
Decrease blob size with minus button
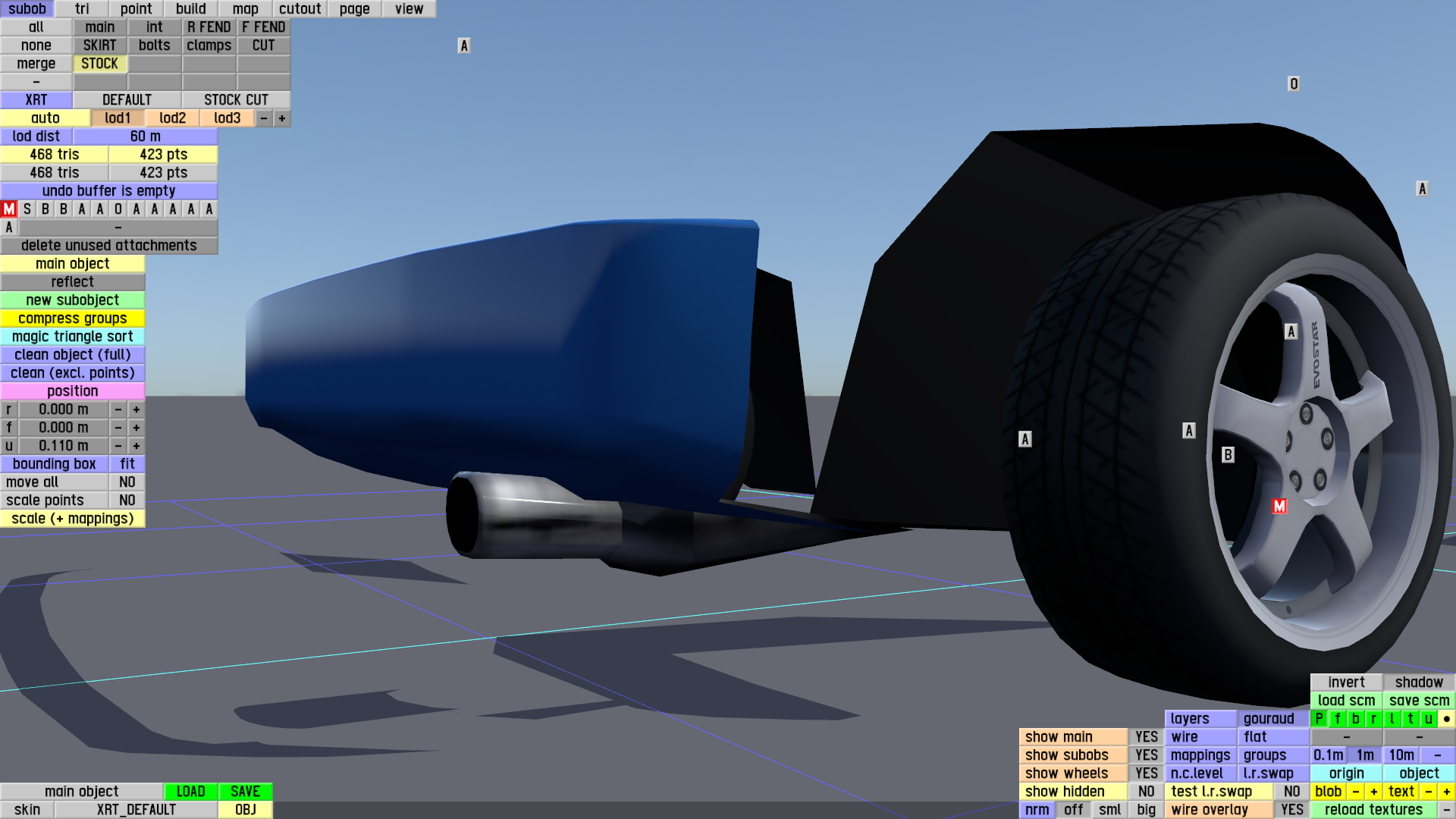(x=1355, y=792)
